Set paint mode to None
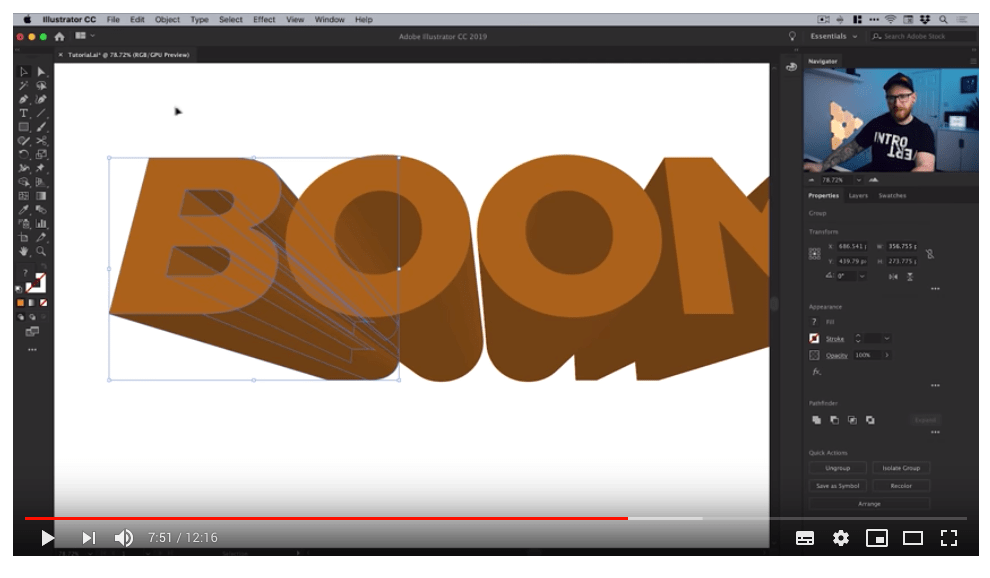The width and height of the screenshot is (990, 578). [x=44, y=303]
